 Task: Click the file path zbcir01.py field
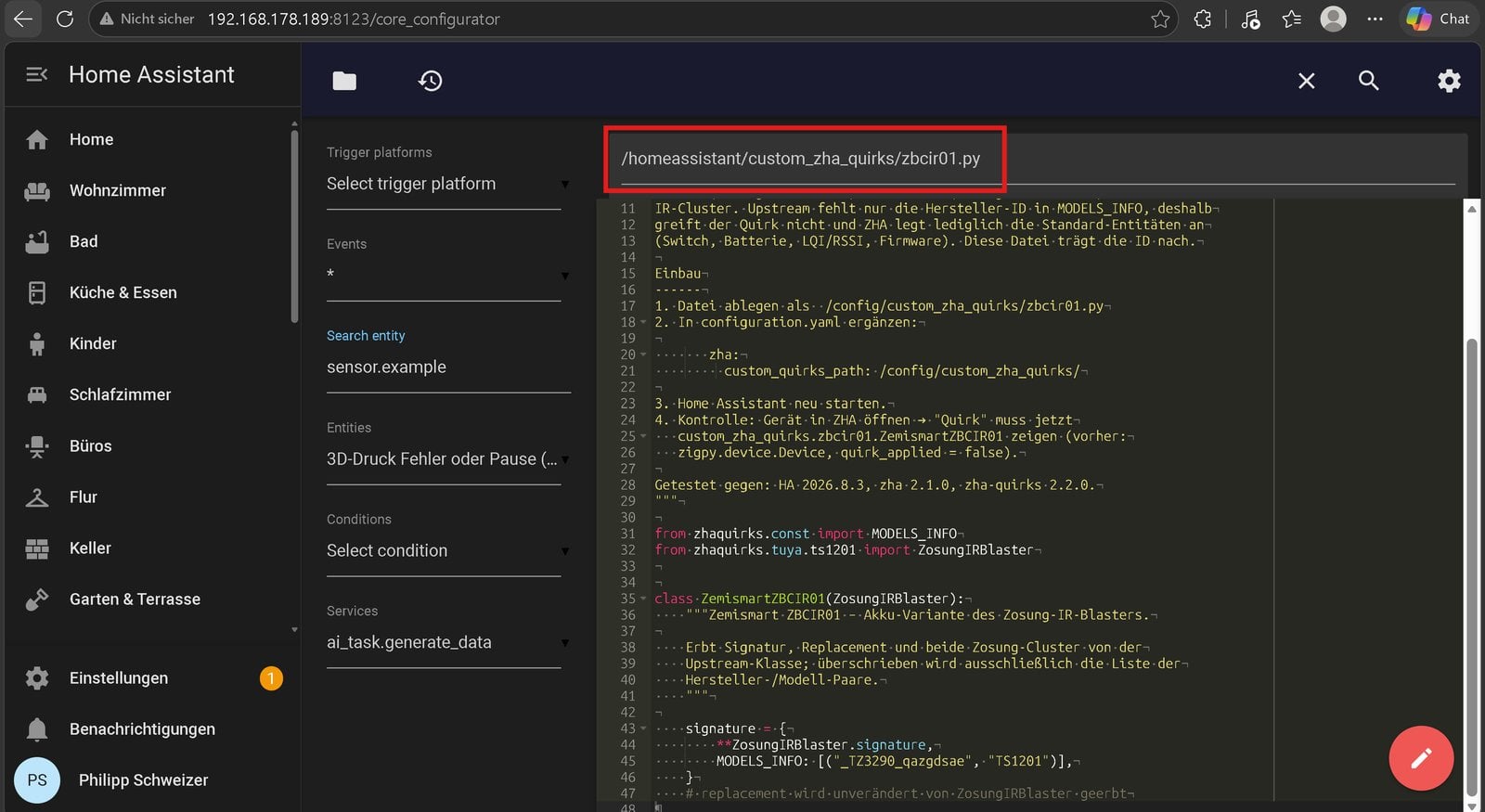[1038, 159]
